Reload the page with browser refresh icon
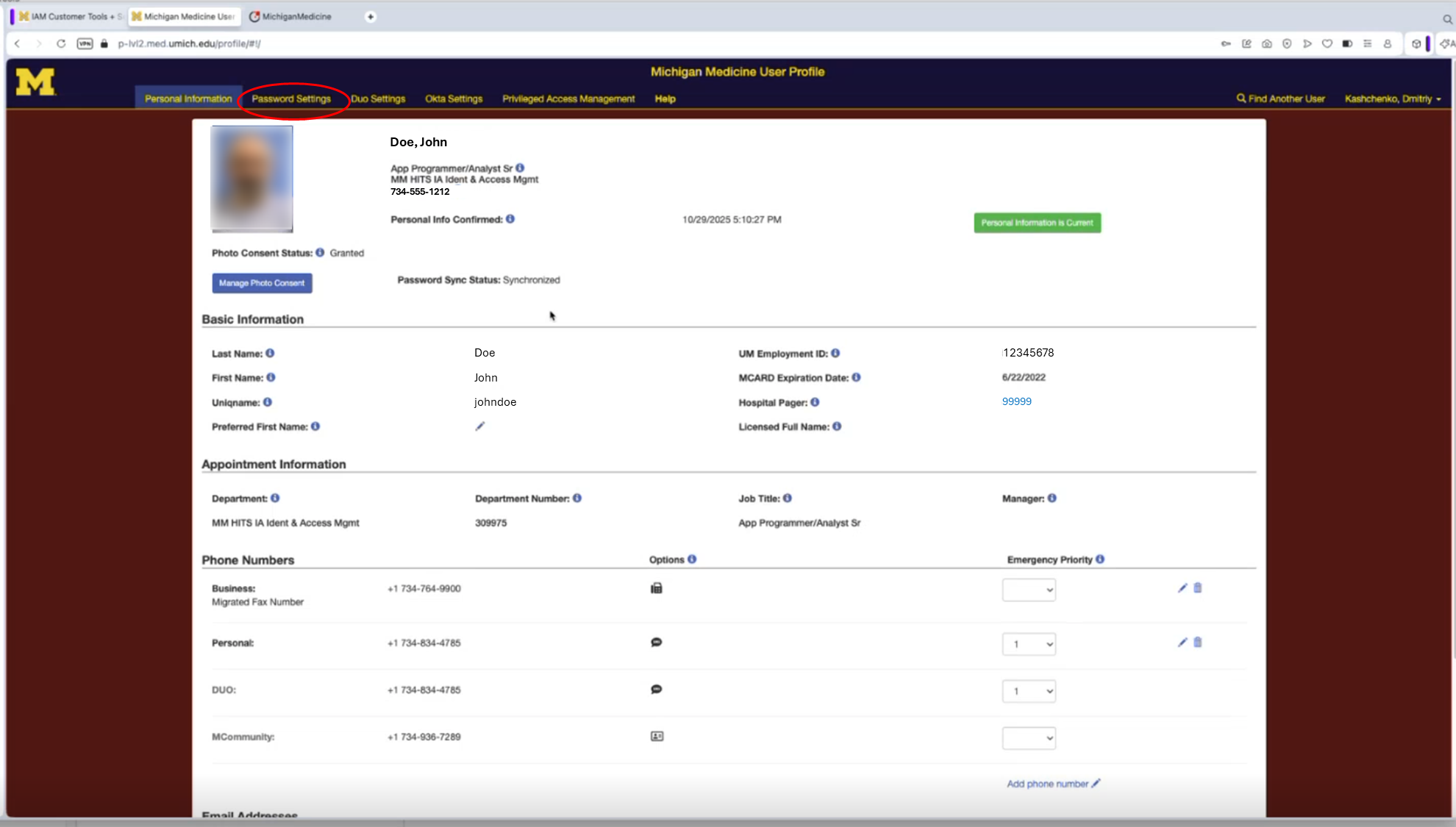This screenshot has height=827, width=1456. tap(61, 43)
